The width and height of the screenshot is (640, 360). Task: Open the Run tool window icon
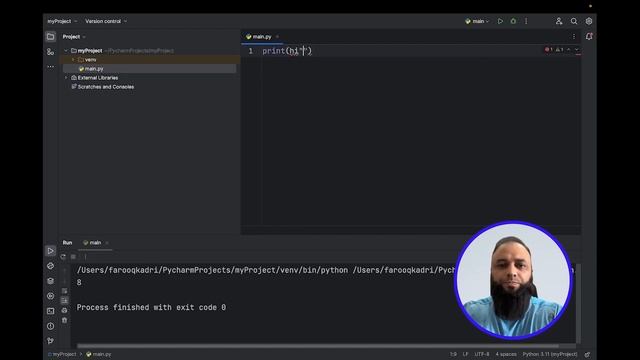[x=50, y=251]
